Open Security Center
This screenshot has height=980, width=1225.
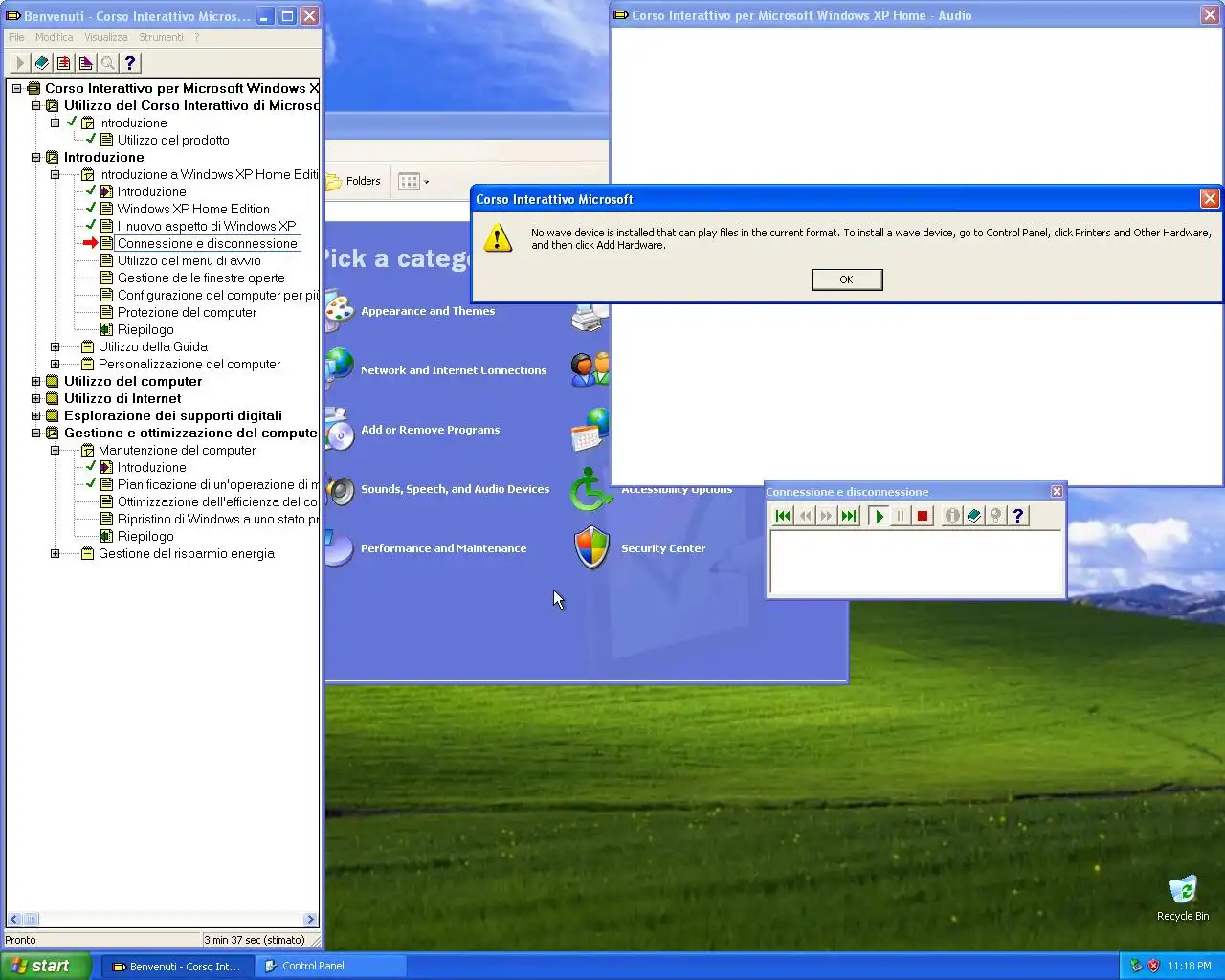(663, 548)
